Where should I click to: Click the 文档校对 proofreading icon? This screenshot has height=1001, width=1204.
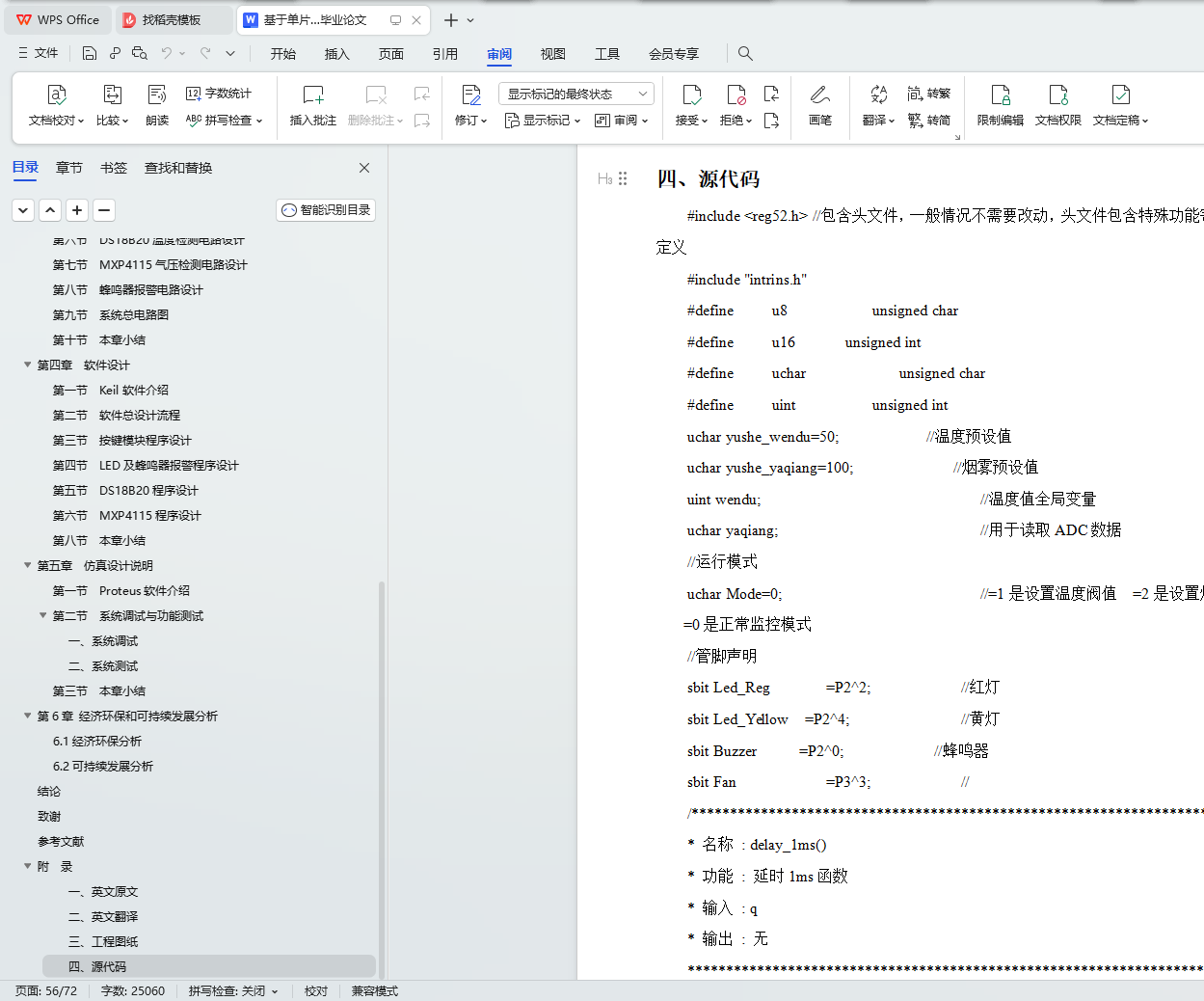tap(57, 95)
